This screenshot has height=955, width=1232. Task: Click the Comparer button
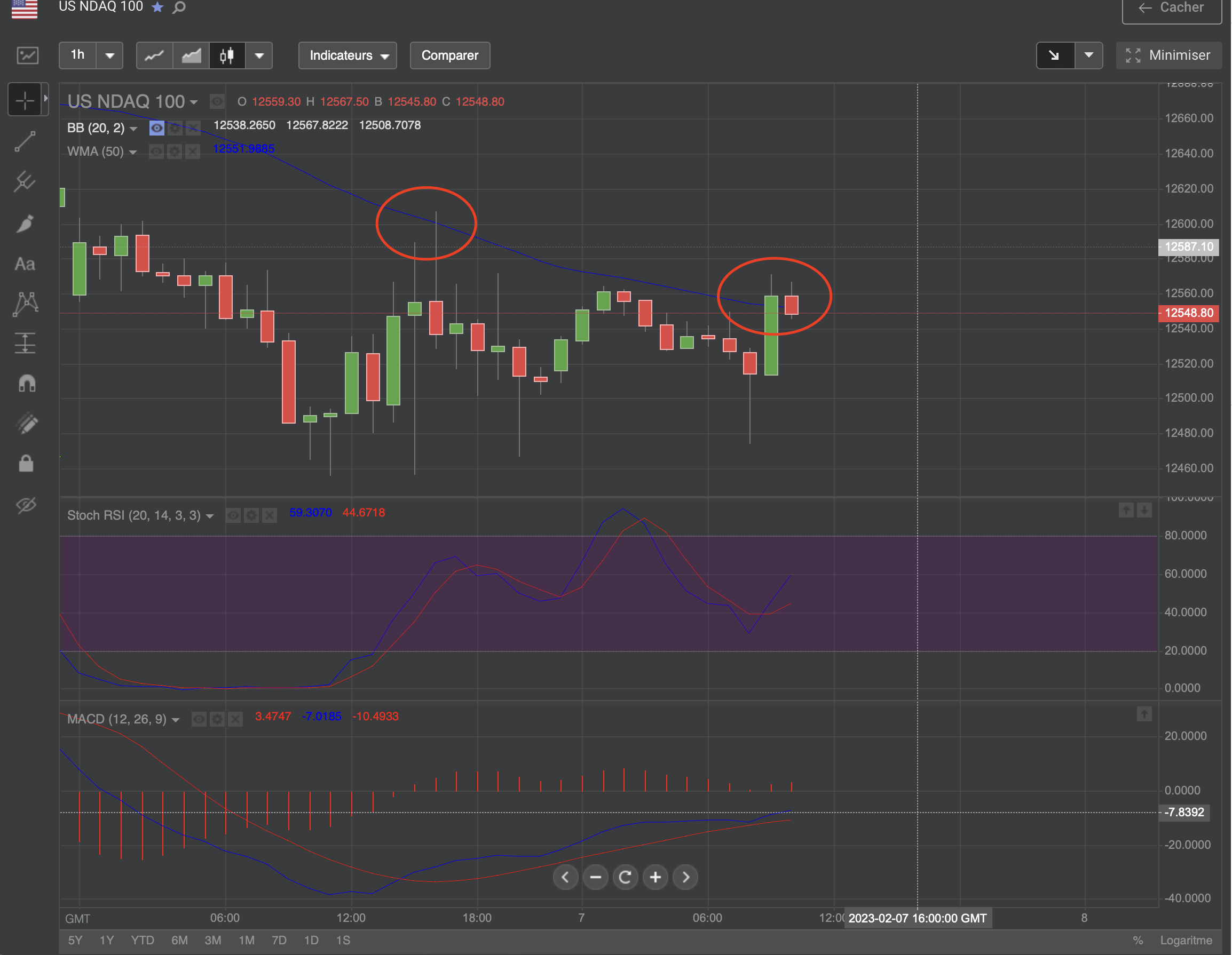(449, 55)
